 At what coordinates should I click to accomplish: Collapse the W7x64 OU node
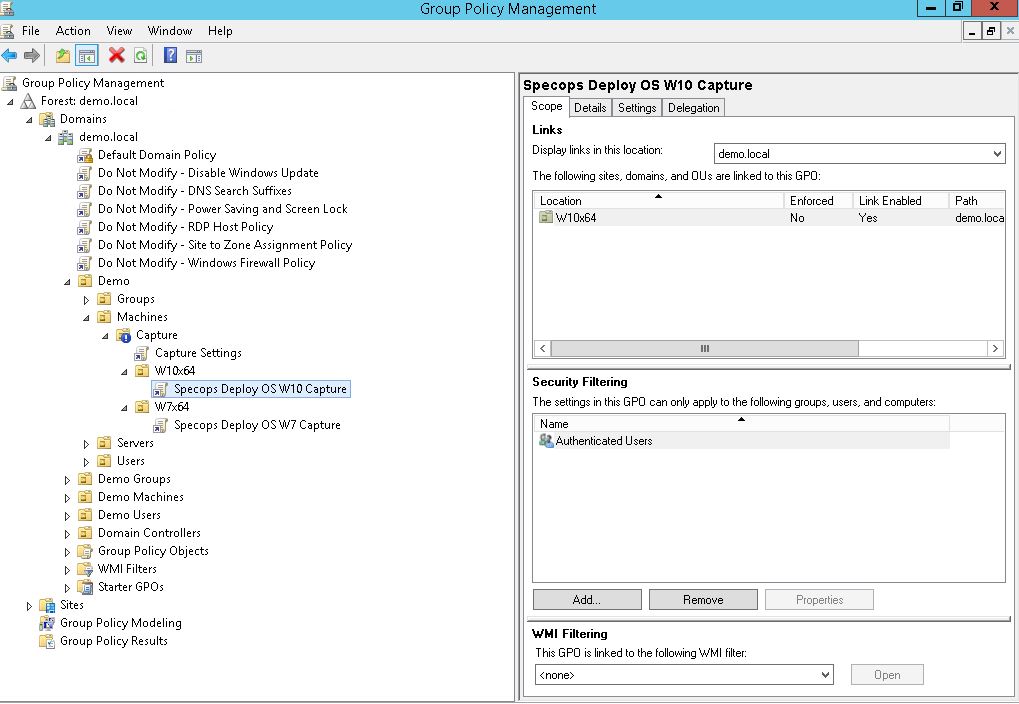124,408
